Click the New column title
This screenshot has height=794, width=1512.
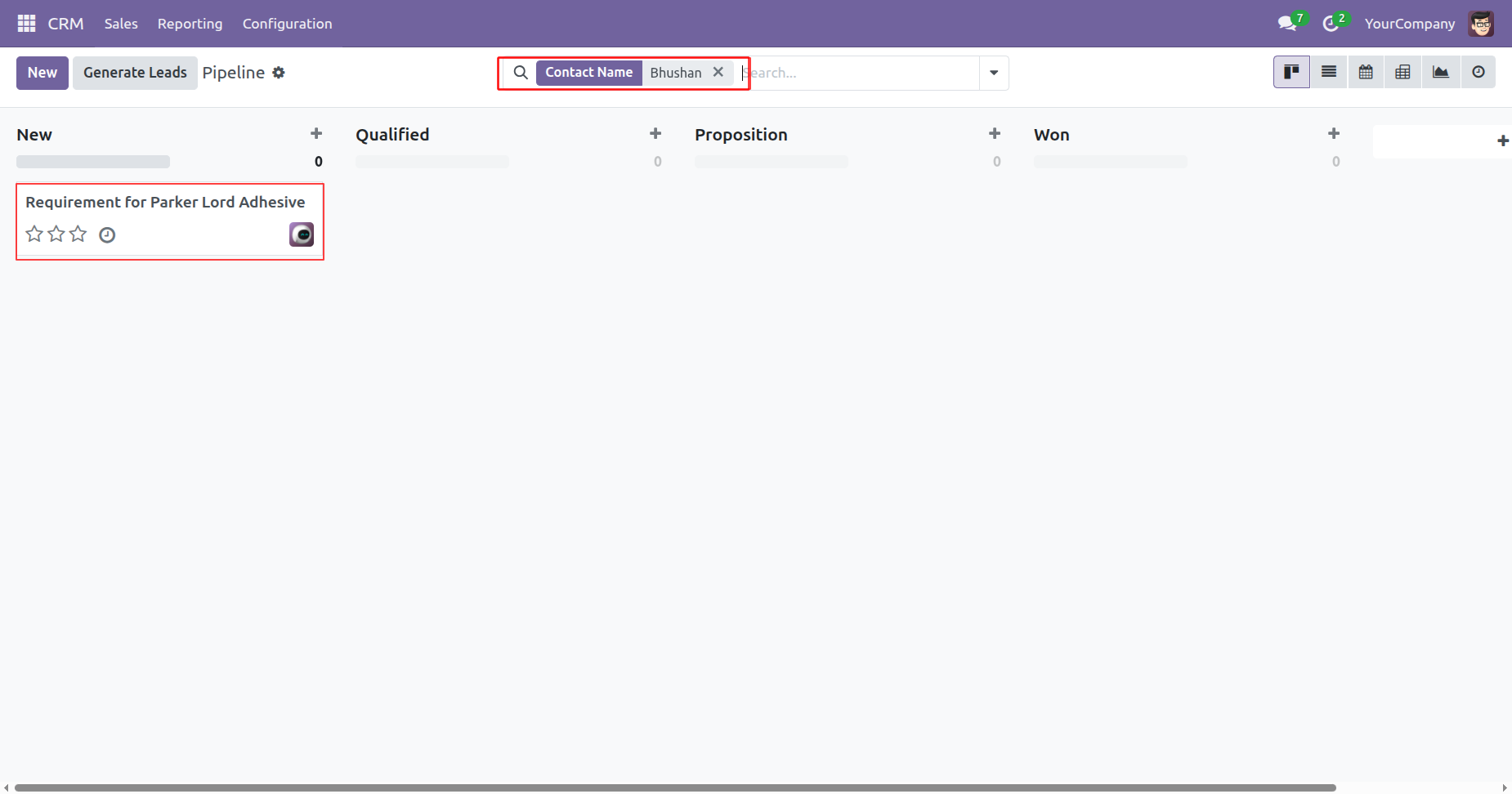[34, 135]
